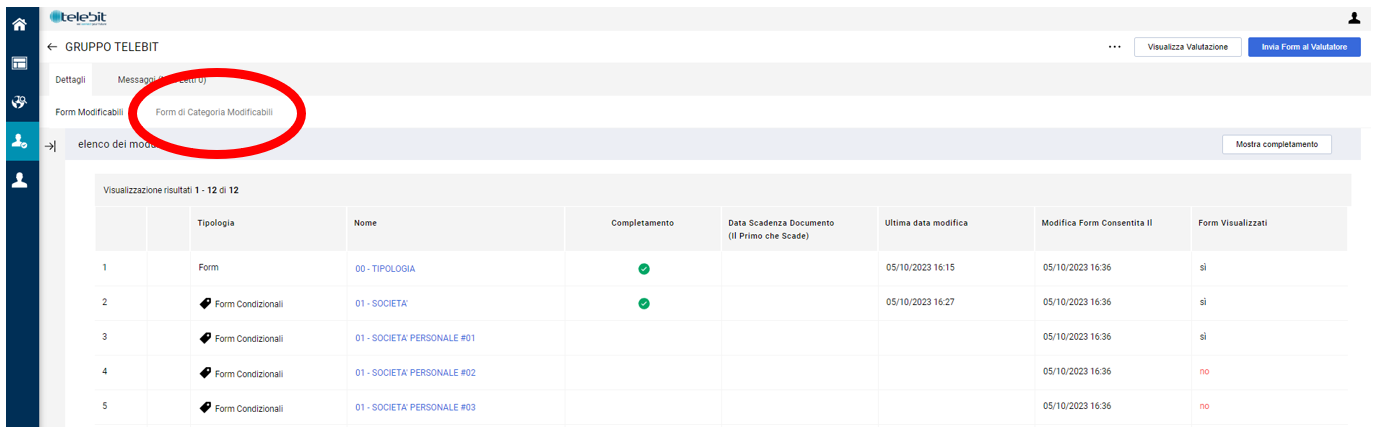1376x432 pixels.
Task: Click the Mostra completamento button
Action: (x=1276, y=145)
